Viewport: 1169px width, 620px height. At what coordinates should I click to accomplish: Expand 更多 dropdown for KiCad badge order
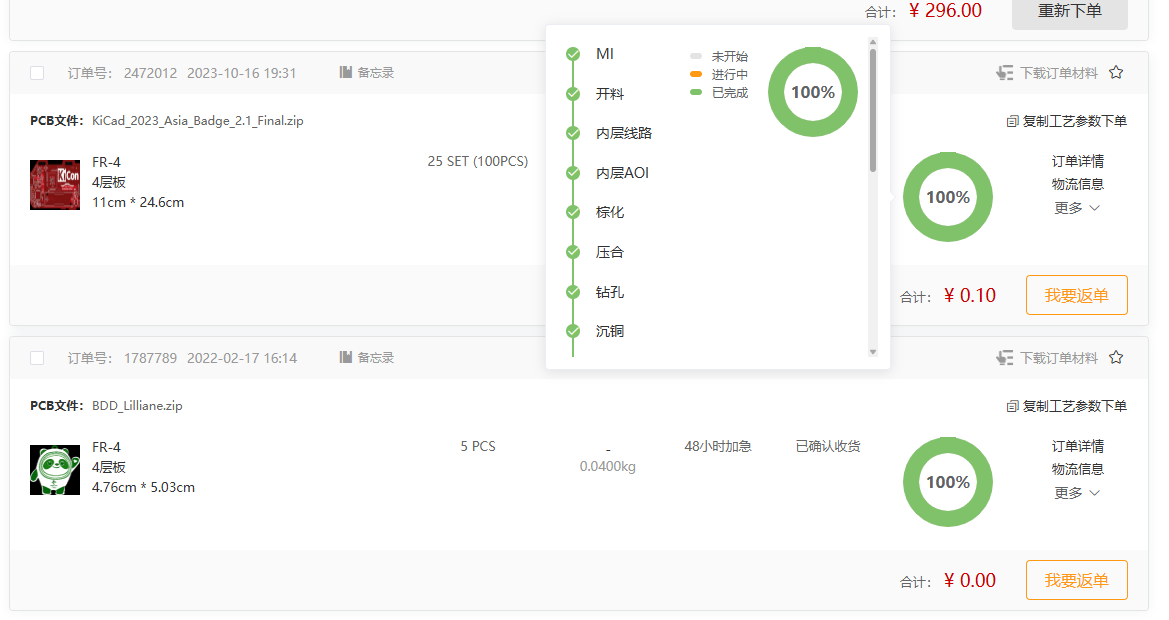1077,208
